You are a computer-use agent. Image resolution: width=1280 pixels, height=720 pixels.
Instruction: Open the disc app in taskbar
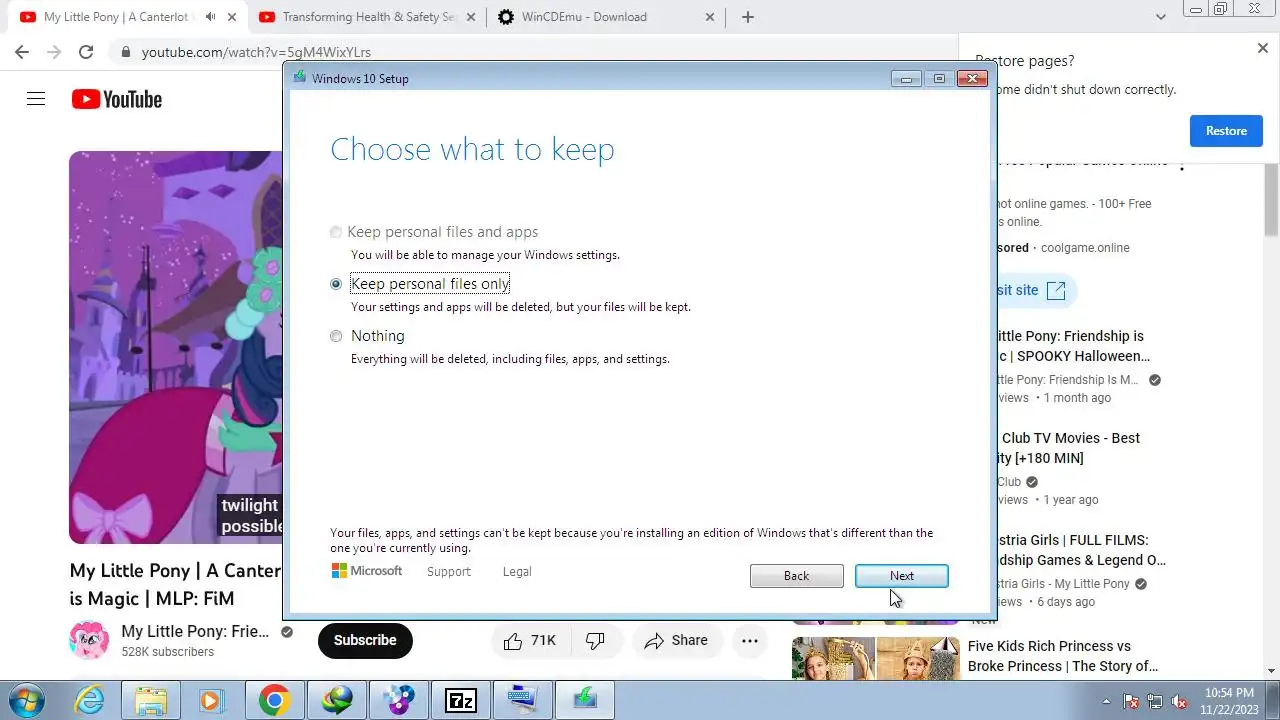[398, 701]
